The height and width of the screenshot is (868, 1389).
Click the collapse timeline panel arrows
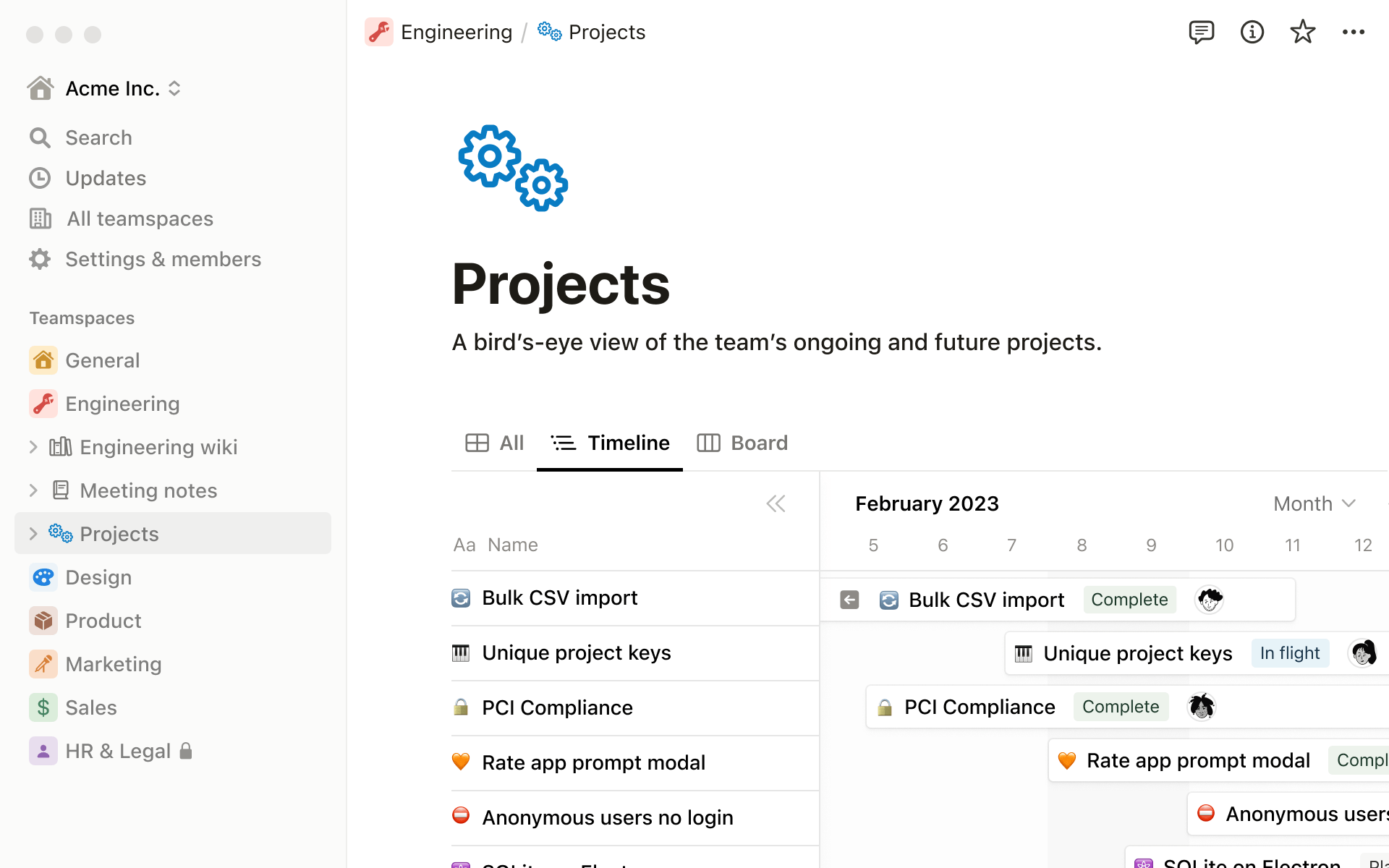pyautogui.click(x=776, y=503)
